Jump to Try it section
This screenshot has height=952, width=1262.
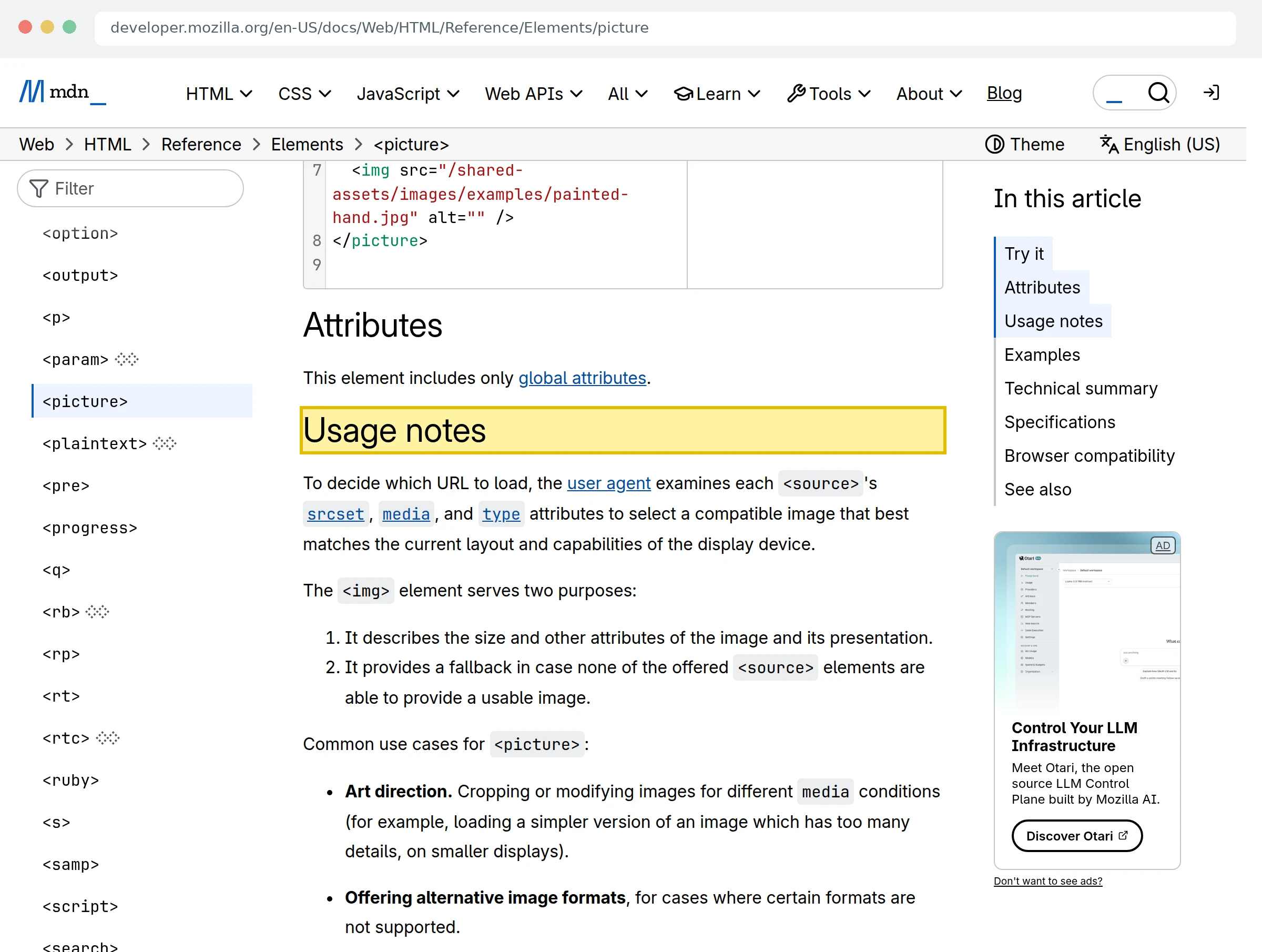(1023, 254)
